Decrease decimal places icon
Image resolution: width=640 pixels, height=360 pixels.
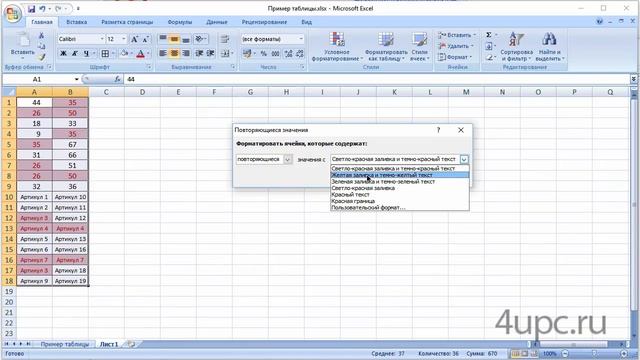click(300, 53)
